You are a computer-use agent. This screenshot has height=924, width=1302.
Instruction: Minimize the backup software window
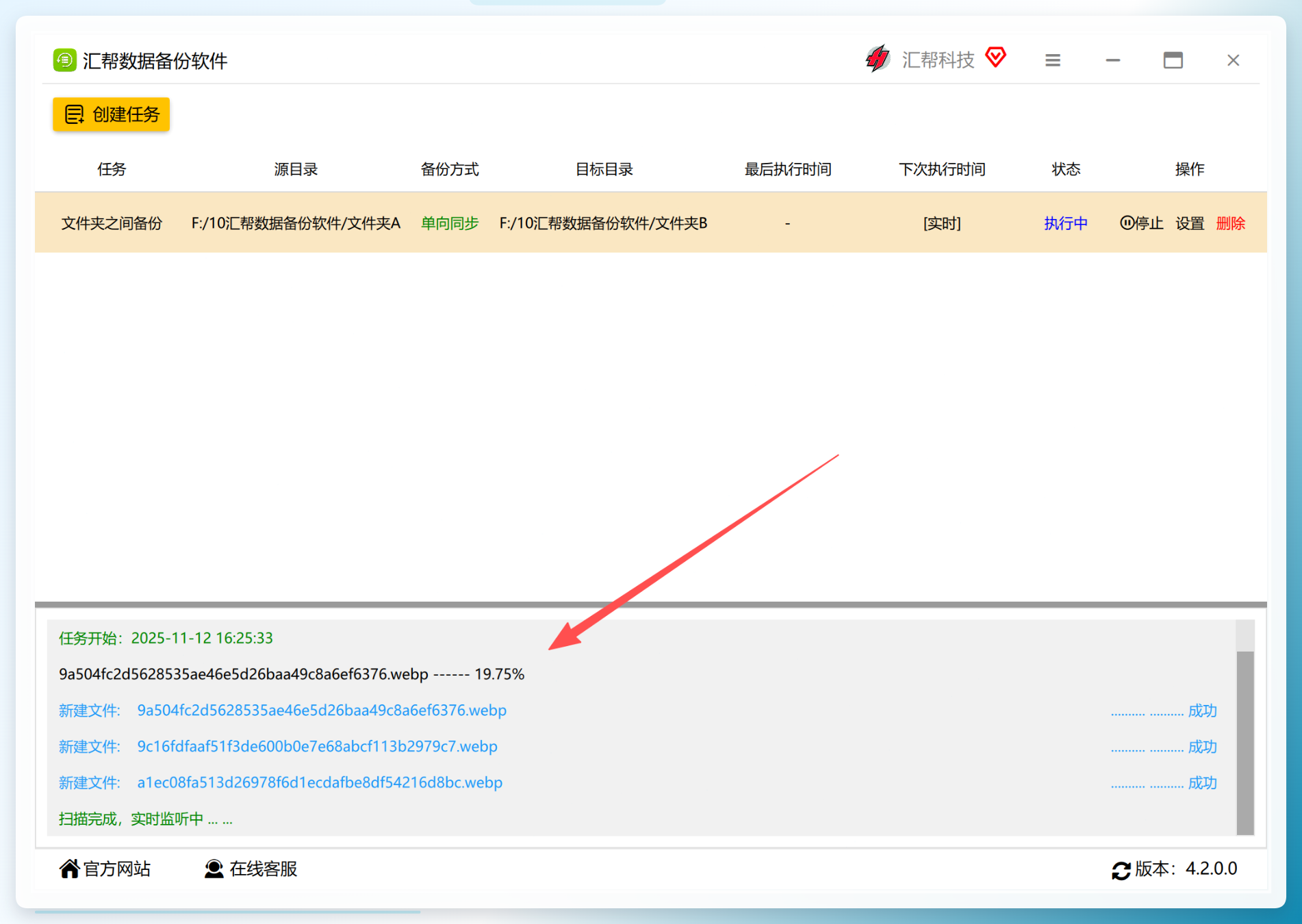tap(1113, 60)
